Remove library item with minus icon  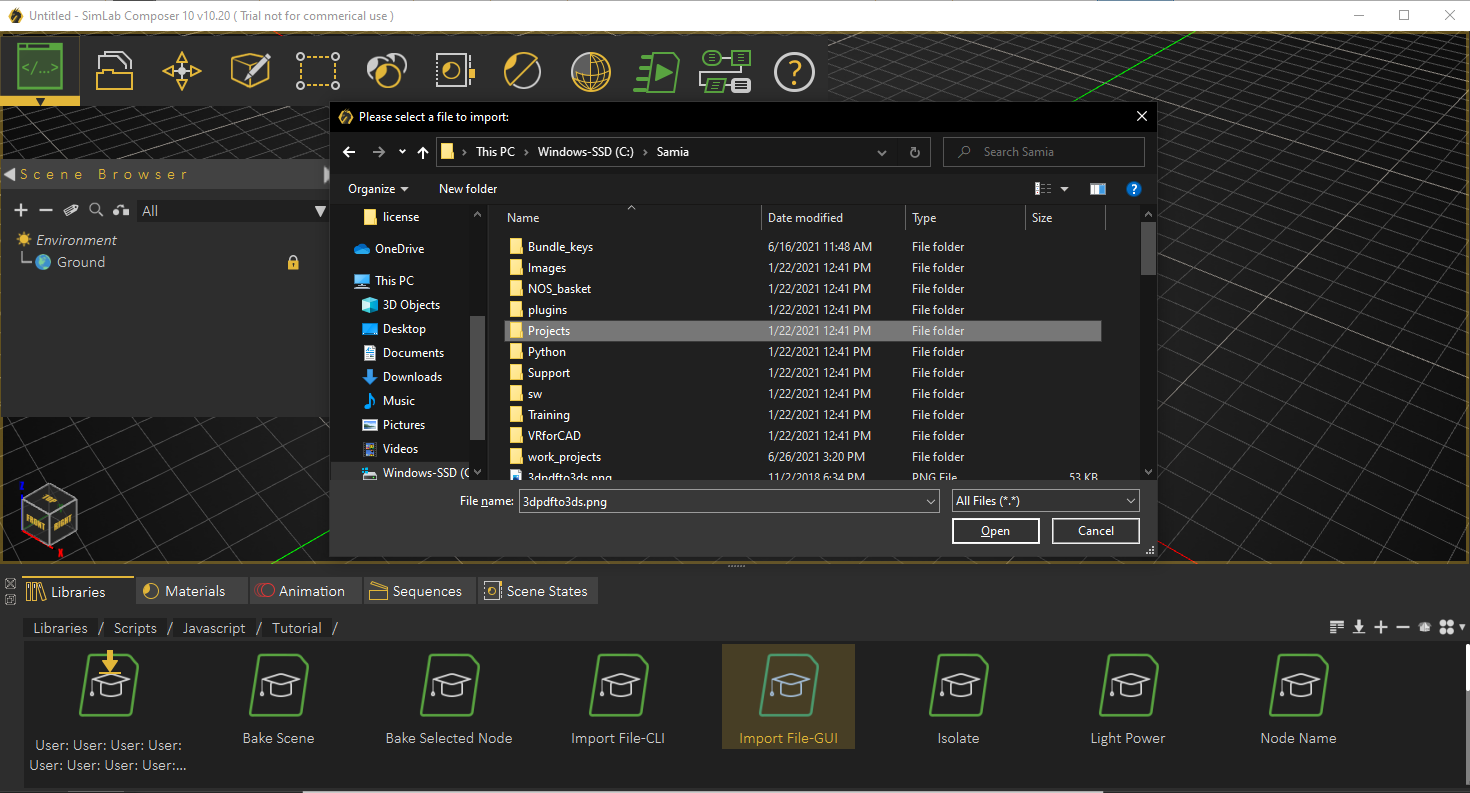pyautogui.click(x=1403, y=627)
